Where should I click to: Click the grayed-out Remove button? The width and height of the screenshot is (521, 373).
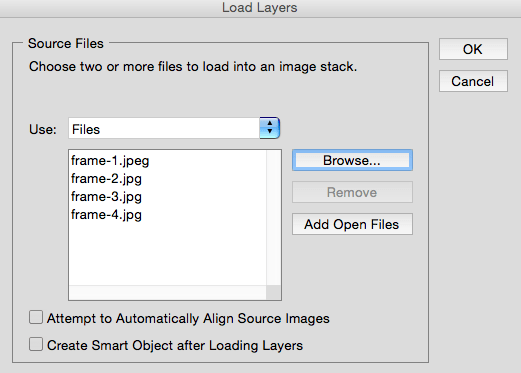pyautogui.click(x=352, y=192)
